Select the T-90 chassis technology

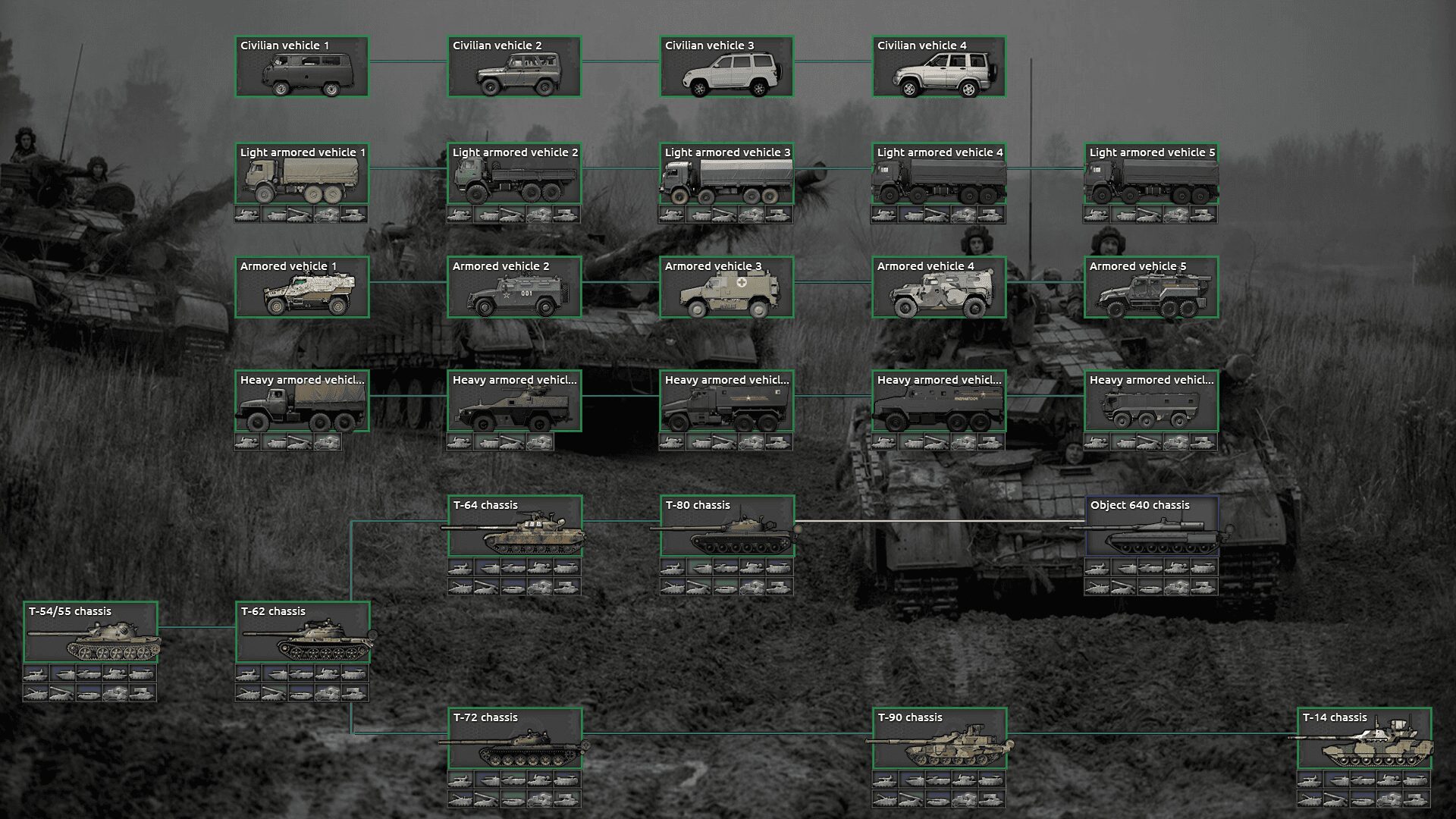click(x=940, y=738)
